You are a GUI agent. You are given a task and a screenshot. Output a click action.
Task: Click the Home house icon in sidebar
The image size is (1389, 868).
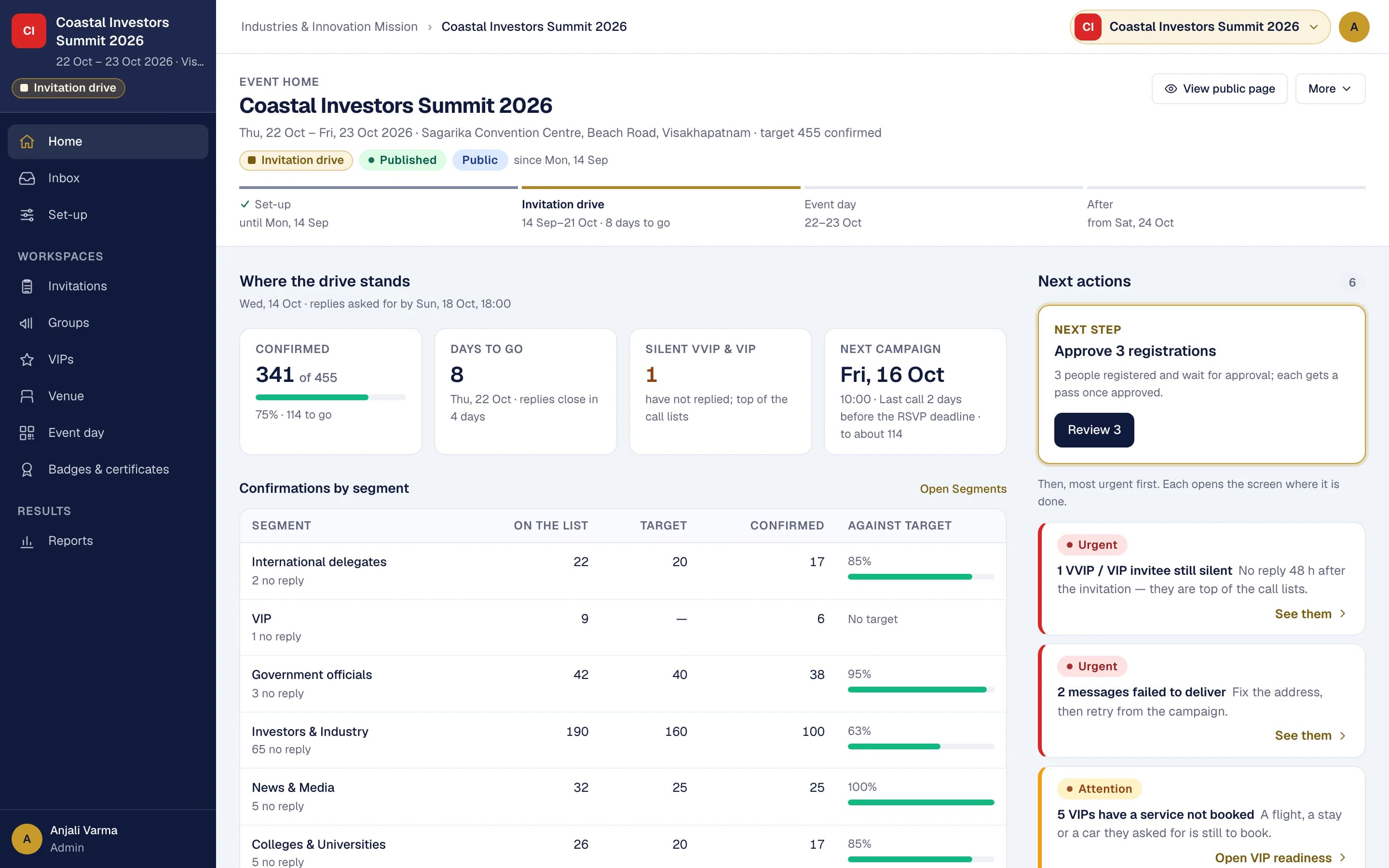27,141
